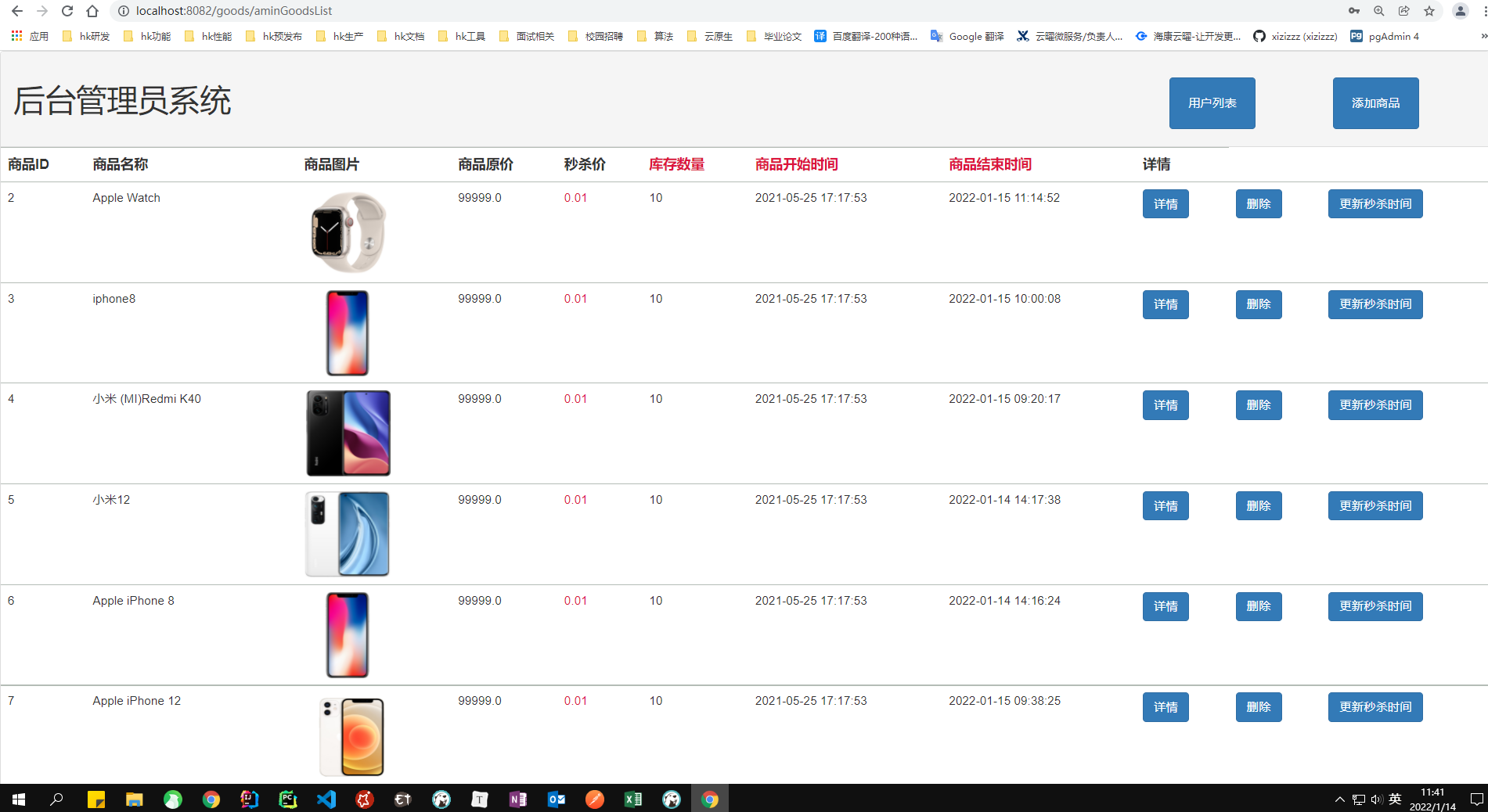Viewport: 1488px width, 812px height.
Task: Bookmark this page with the star icon
Action: point(1429,11)
